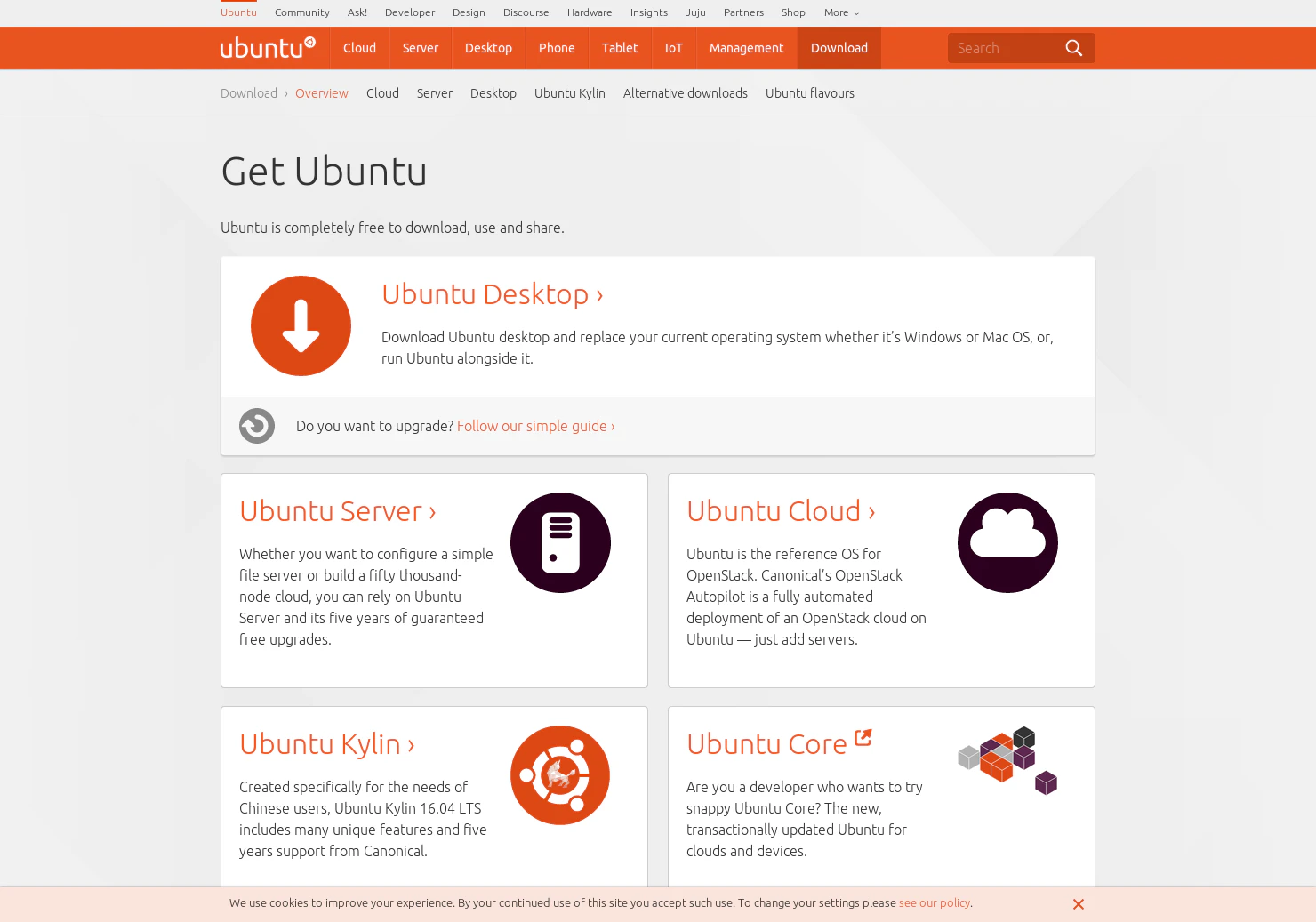Select Server in the sub-navigation

(x=435, y=93)
